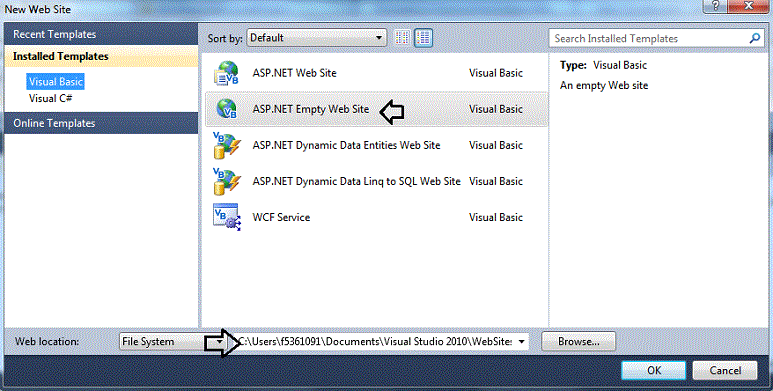Click the search magnifier icon
The image size is (773, 391).
[755, 38]
